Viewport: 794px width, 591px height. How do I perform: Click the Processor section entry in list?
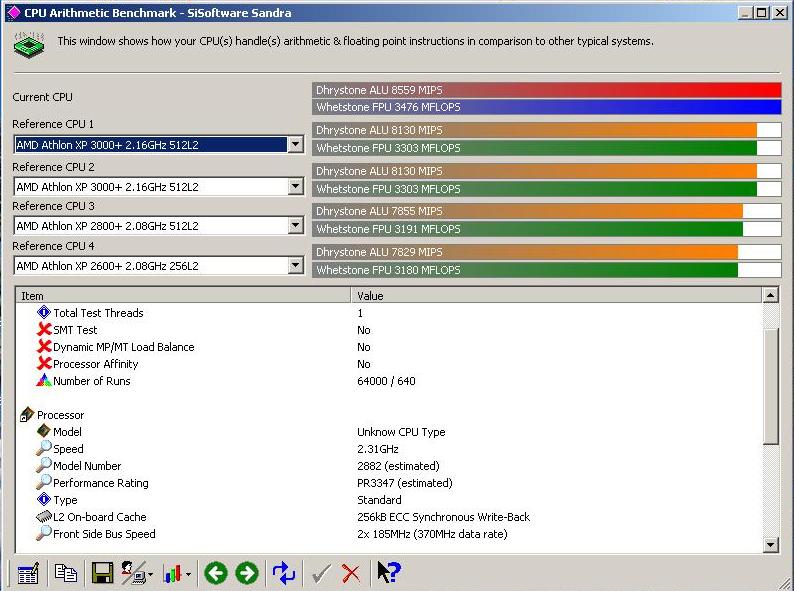click(x=60, y=415)
